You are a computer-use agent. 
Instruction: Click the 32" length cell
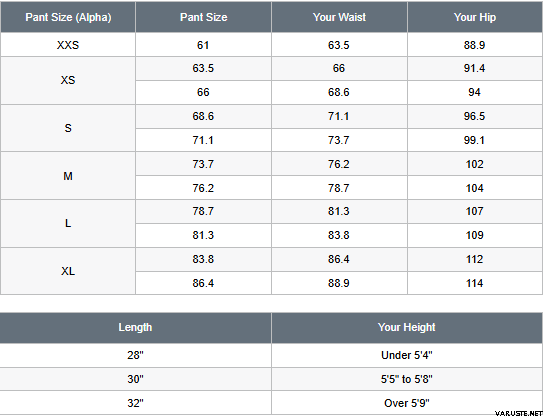pyautogui.click(x=135, y=403)
